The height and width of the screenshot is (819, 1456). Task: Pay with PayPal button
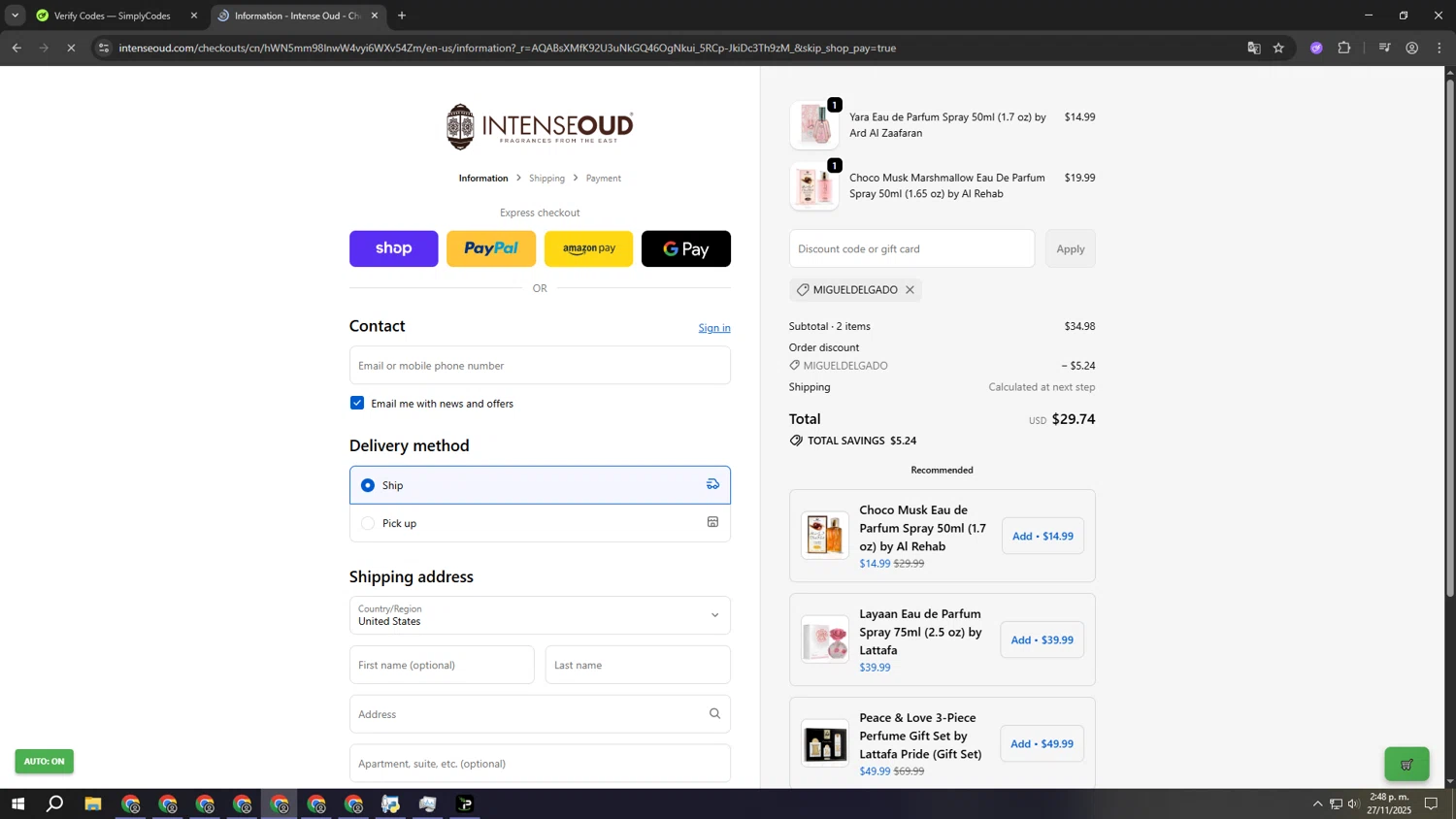click(491, 248)
